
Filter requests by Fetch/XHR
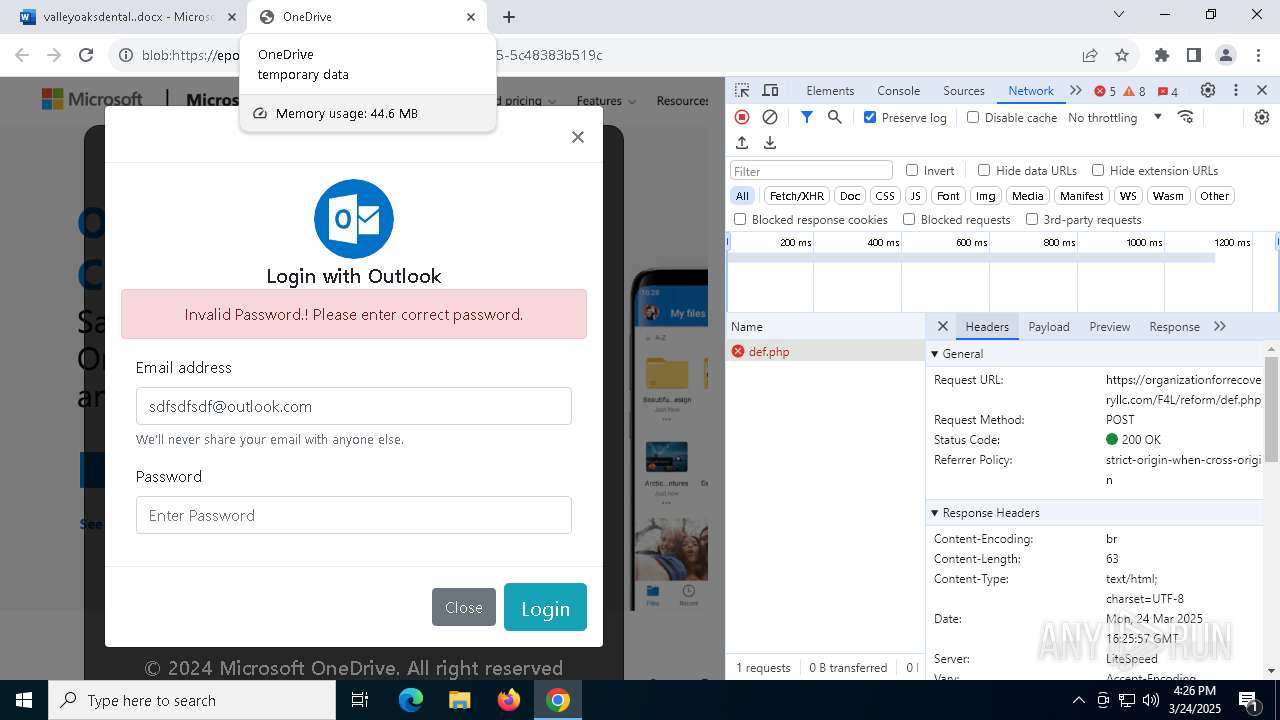(797, 196)
